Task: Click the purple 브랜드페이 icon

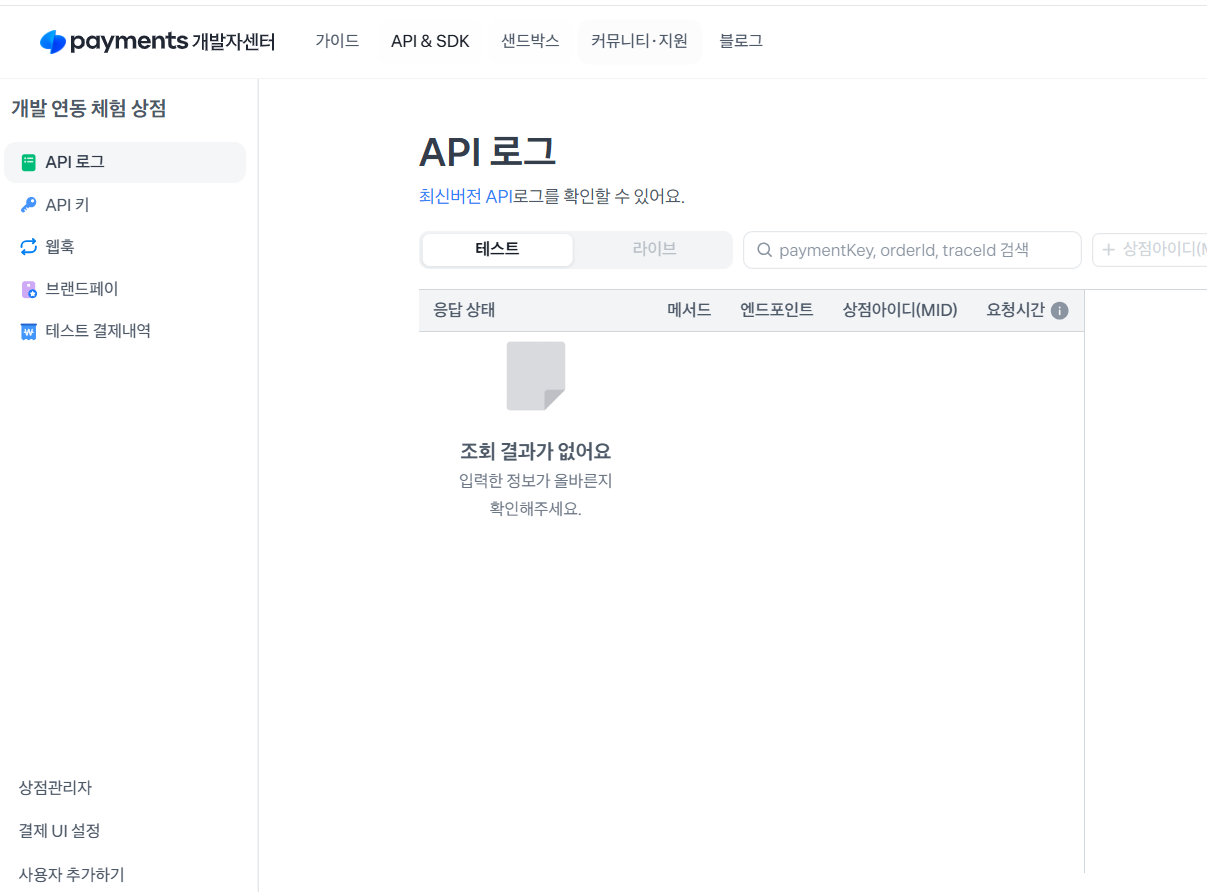Action: (28, 289)
